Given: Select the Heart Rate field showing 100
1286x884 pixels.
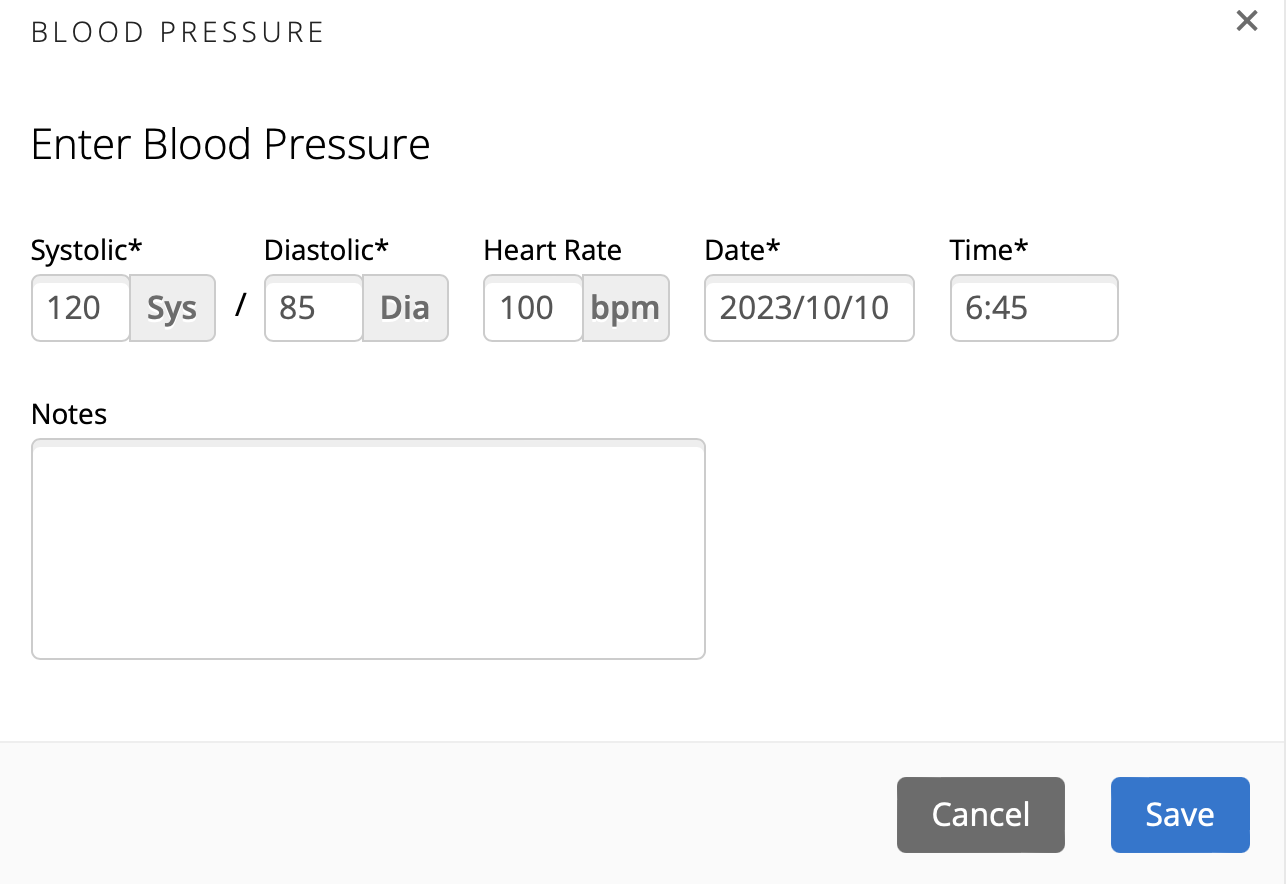Looking at the screenshot, I should [533, 308].
